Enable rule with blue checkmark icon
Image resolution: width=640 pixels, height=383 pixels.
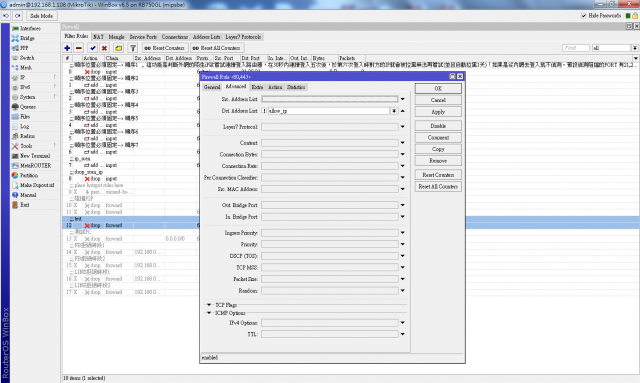pyautogui.click(x=93, y=48)
